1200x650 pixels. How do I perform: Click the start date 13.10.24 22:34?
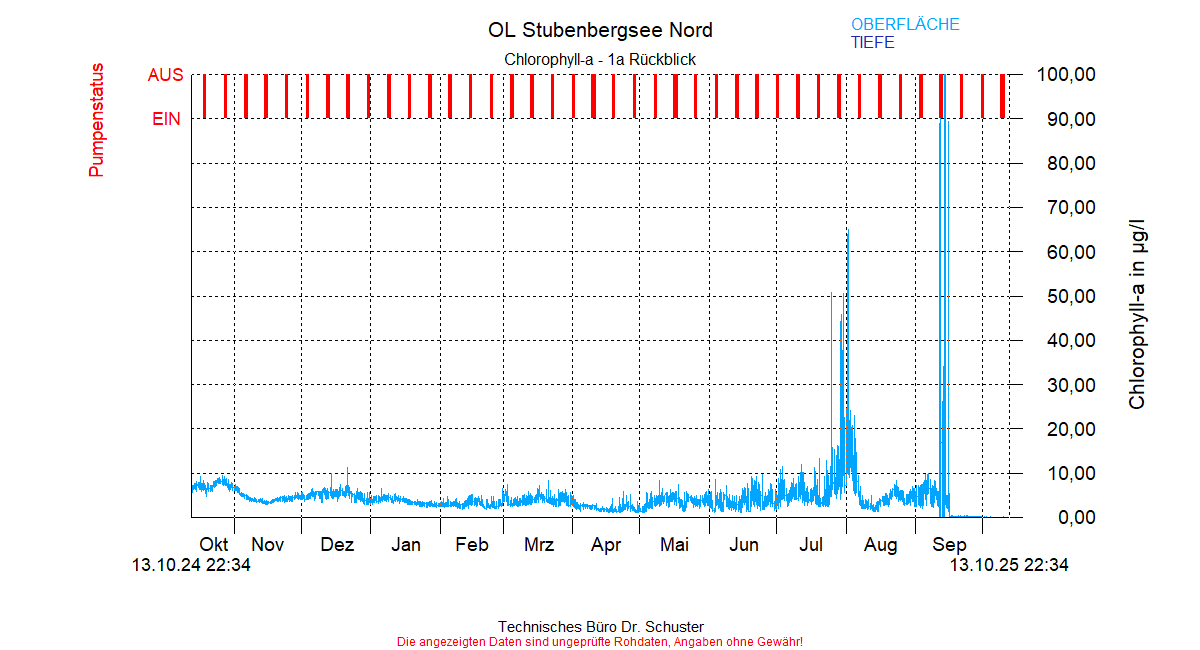coord(191,565)
